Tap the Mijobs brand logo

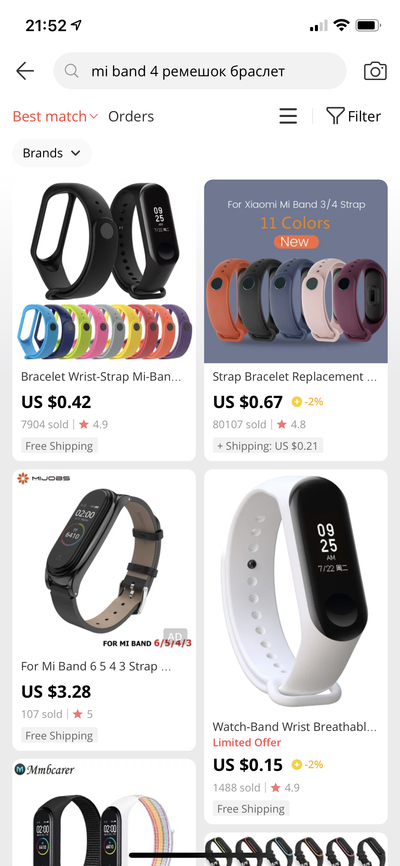pyautogui.click(x=43, y=478)
